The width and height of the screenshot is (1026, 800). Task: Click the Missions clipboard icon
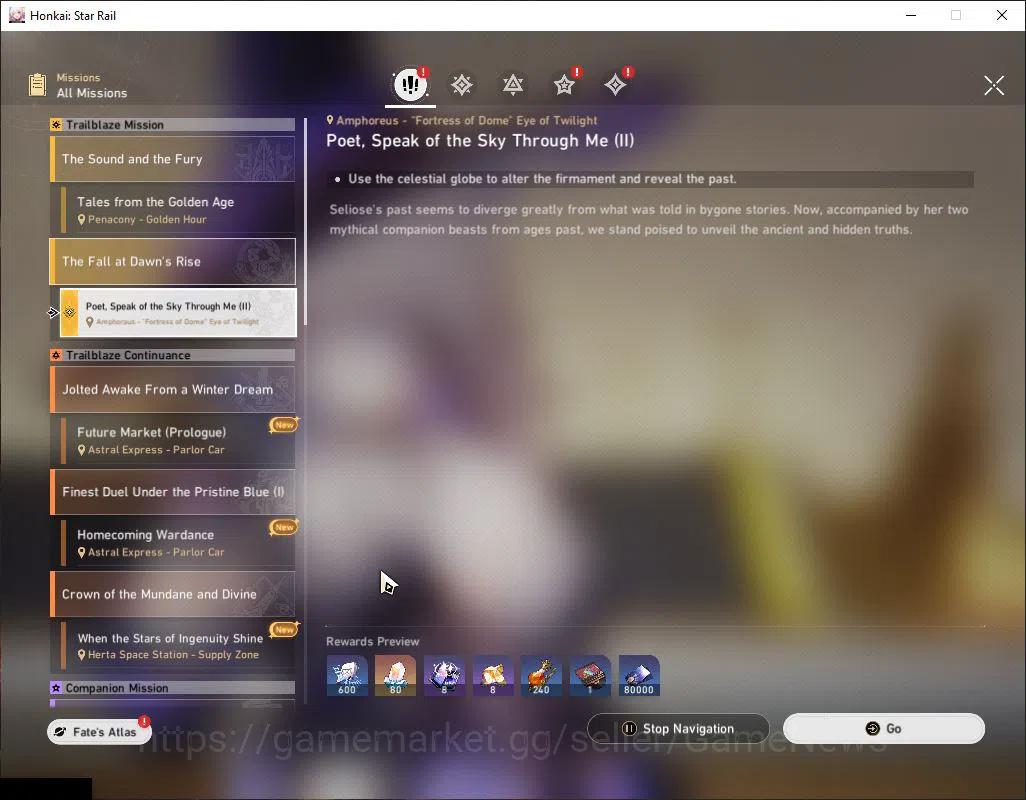(x=37, y=85)
